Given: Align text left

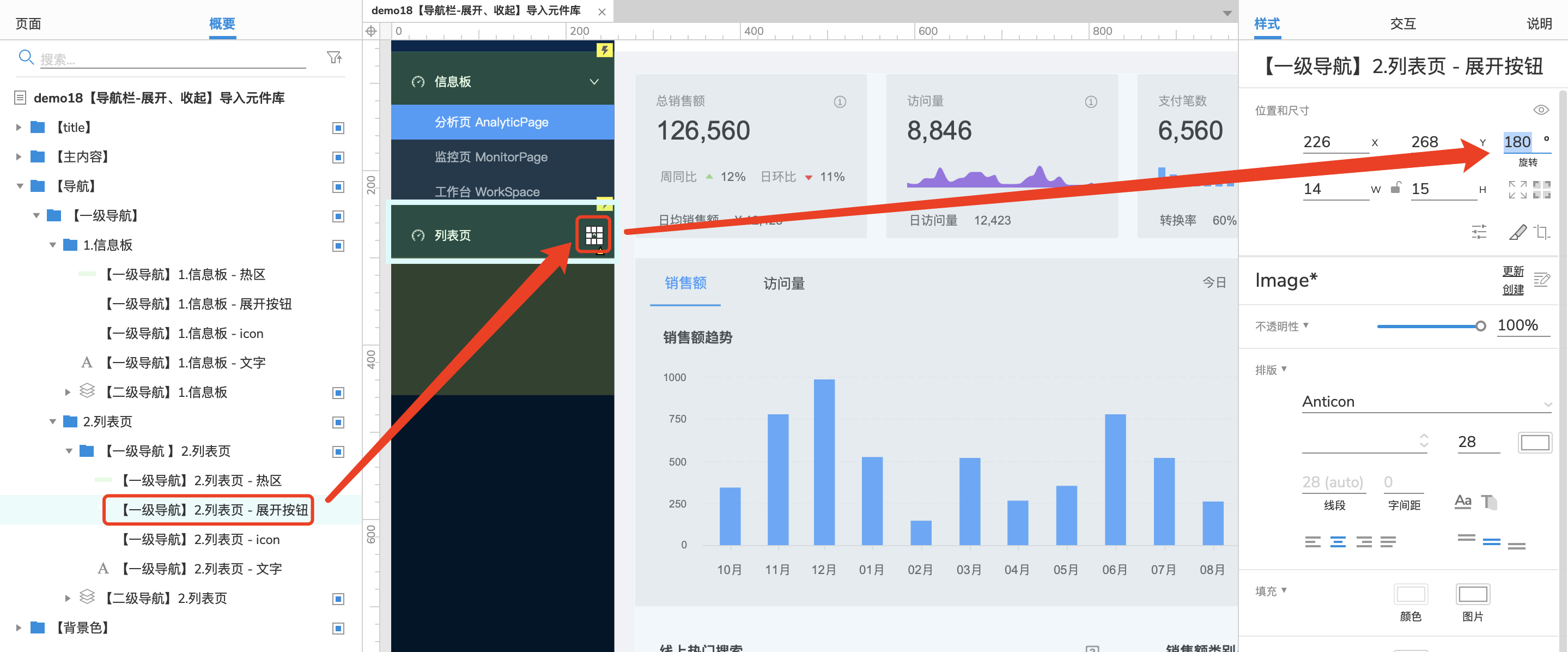Looking at the screenshot, I should pos(1312,541).
